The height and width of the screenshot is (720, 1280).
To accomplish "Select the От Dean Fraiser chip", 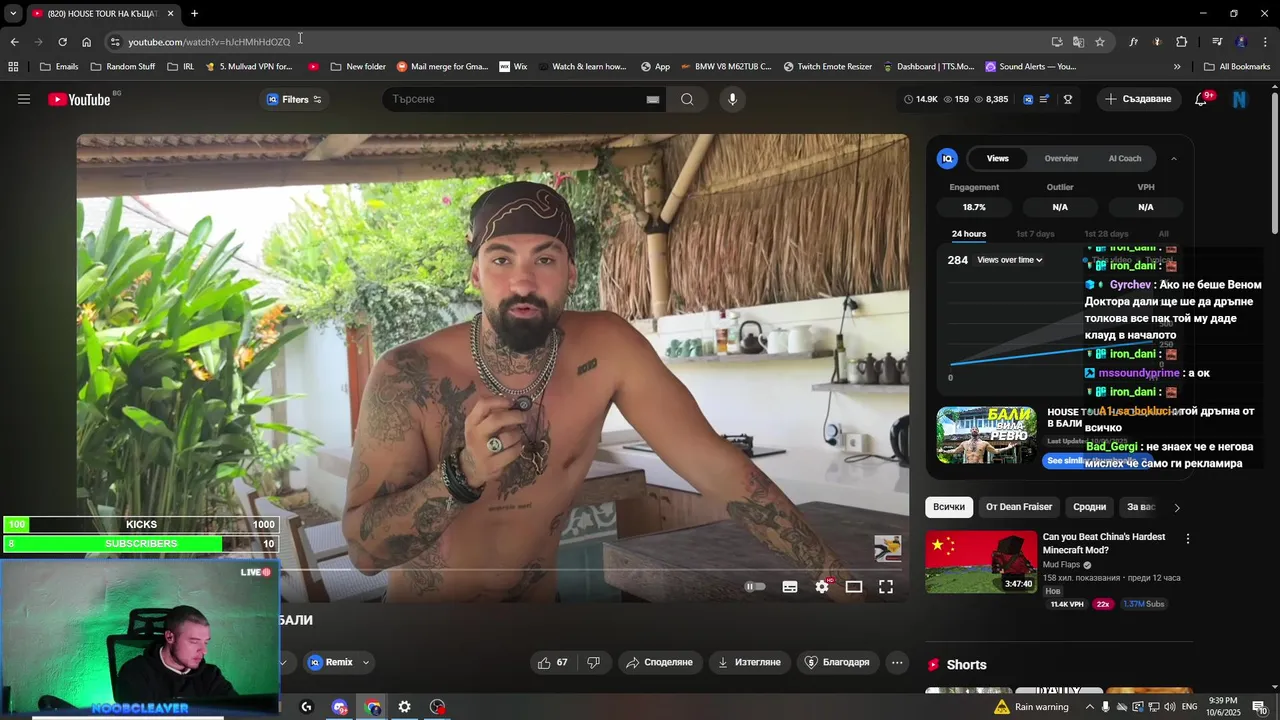I will [x=1019, y=507].
